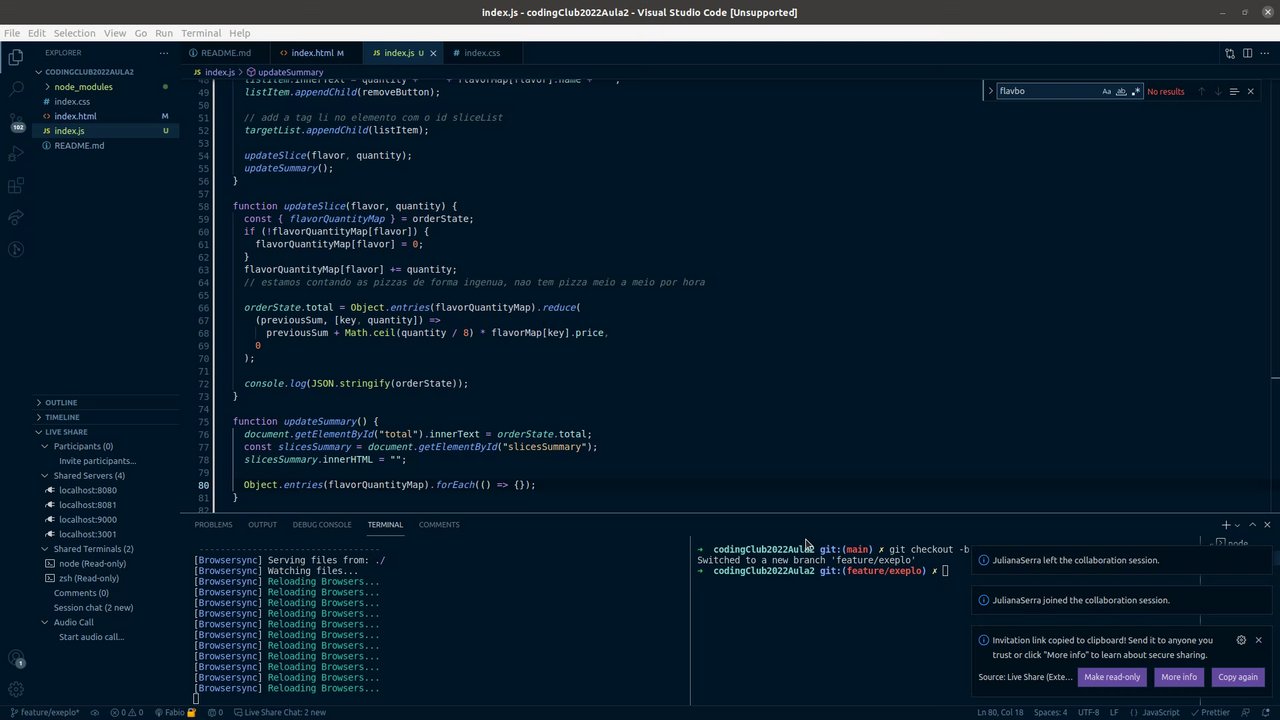Viewport: 1280px width, 720px height.
Task: Open the File menu
Action: (x=12, y=33)
